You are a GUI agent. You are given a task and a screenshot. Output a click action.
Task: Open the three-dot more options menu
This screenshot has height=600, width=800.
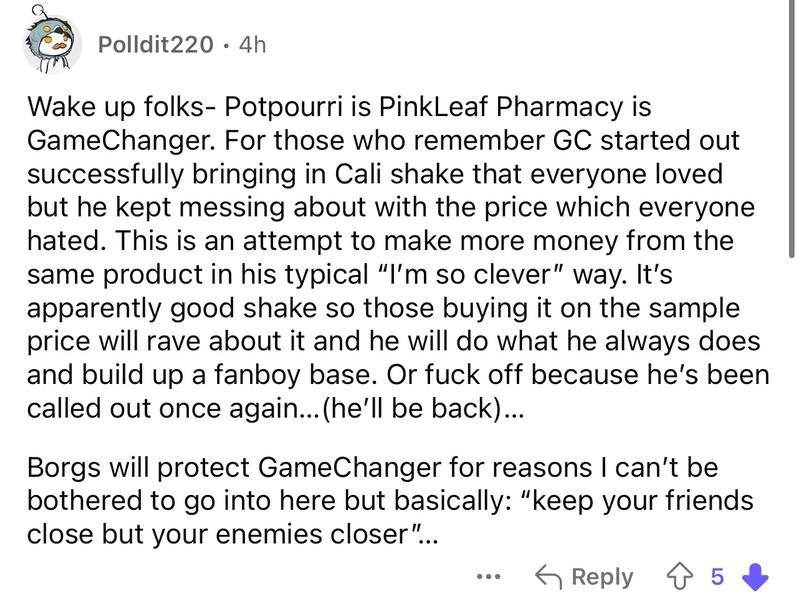click(488, 577)
